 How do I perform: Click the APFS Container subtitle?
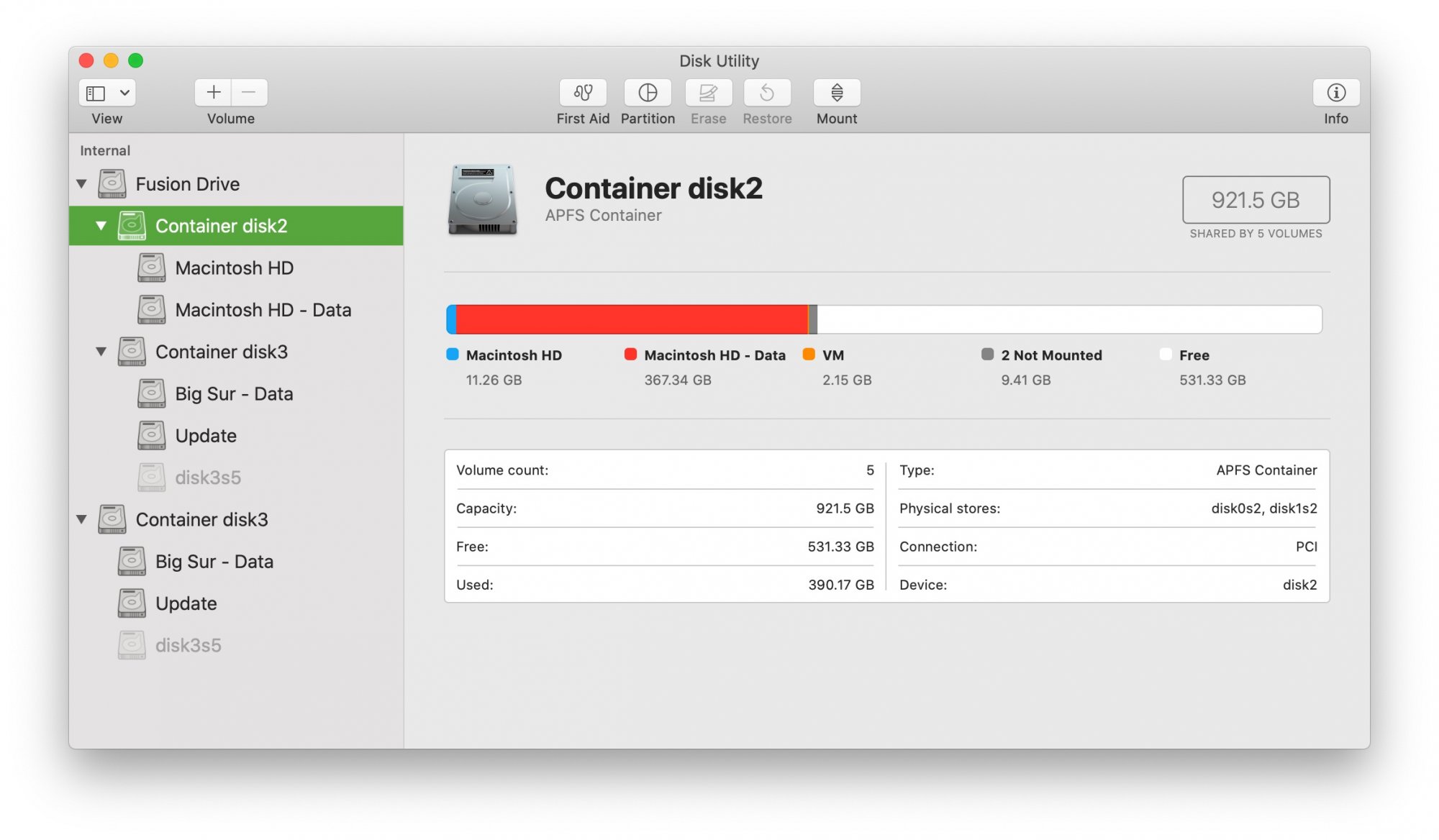coord(603,215)
